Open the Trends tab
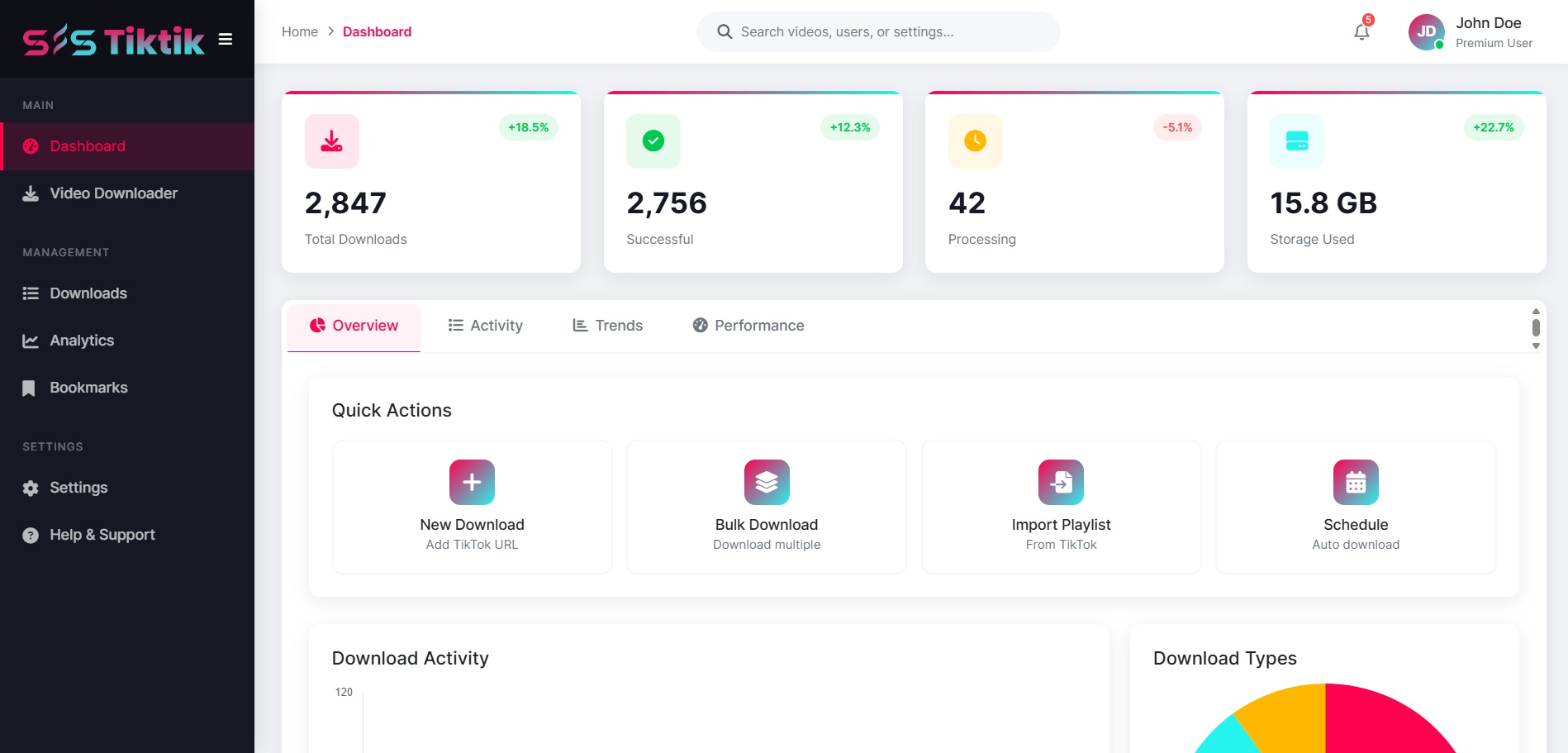The width and height of the screenshot is (1568, 753). coord(607,326)
